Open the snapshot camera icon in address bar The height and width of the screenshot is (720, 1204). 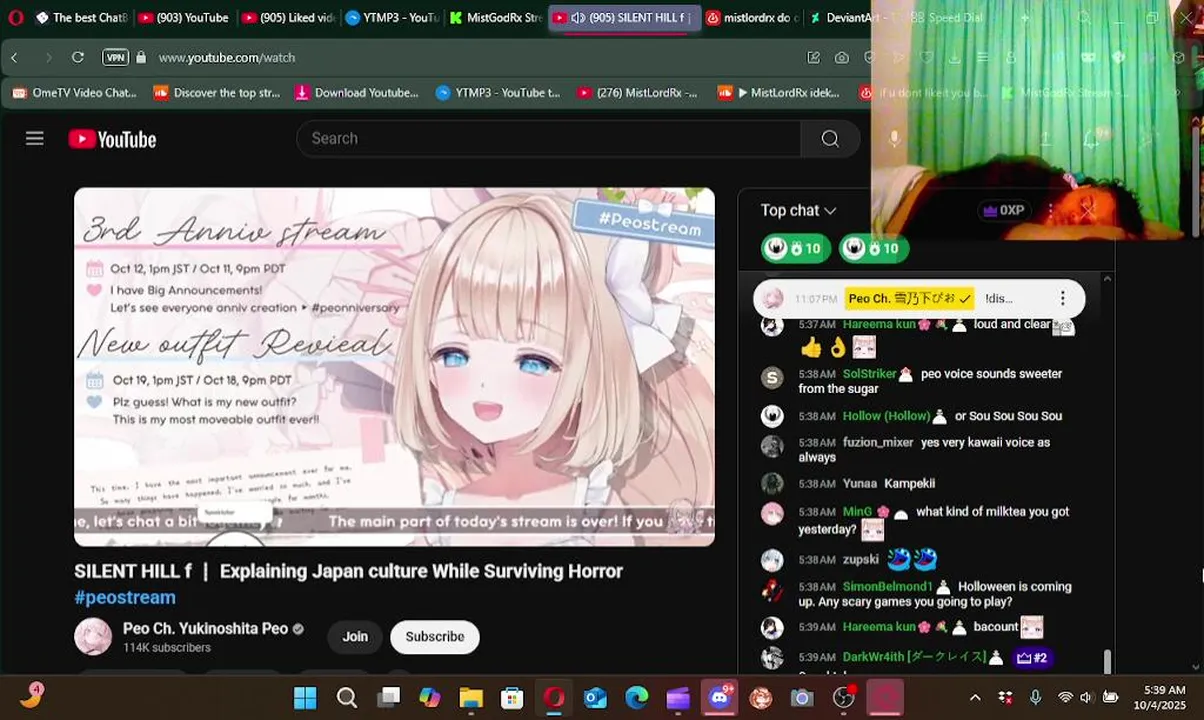pos(842,57)
